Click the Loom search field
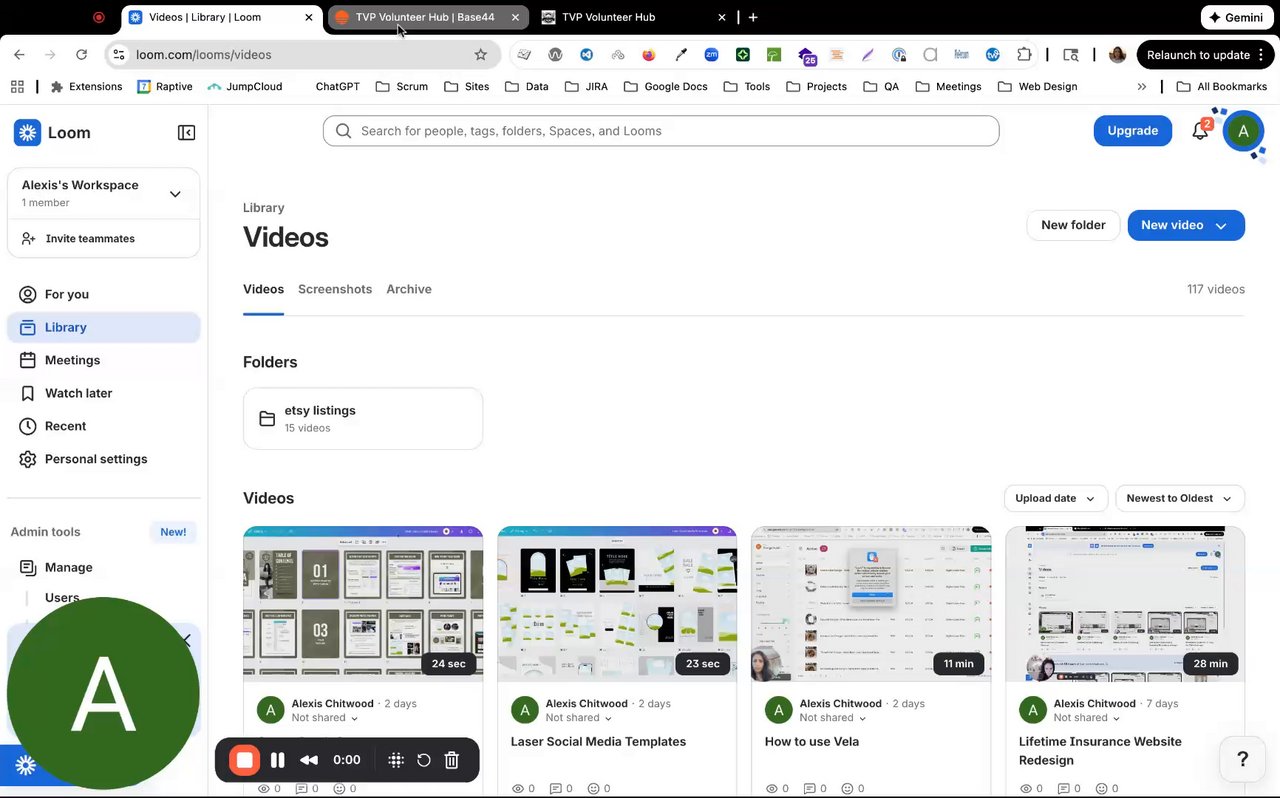1280x798 pixels. [x=661, y=131]
